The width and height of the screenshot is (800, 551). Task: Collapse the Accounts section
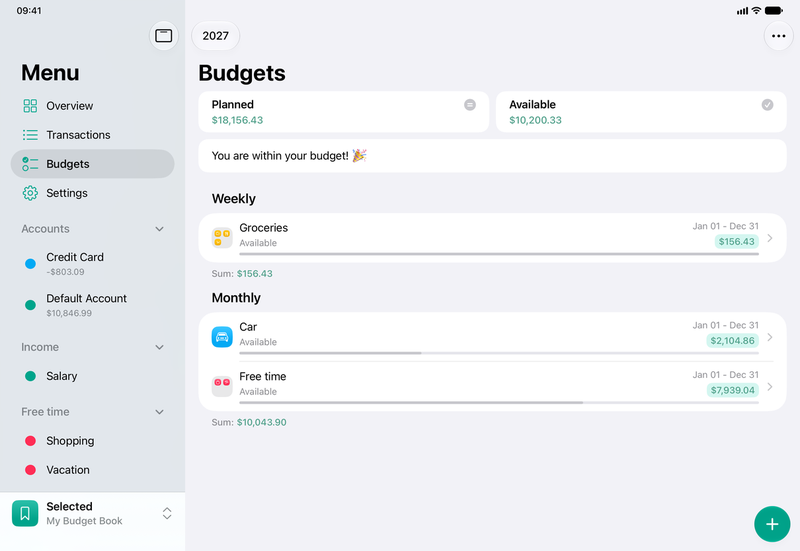[x=159, y=229]
